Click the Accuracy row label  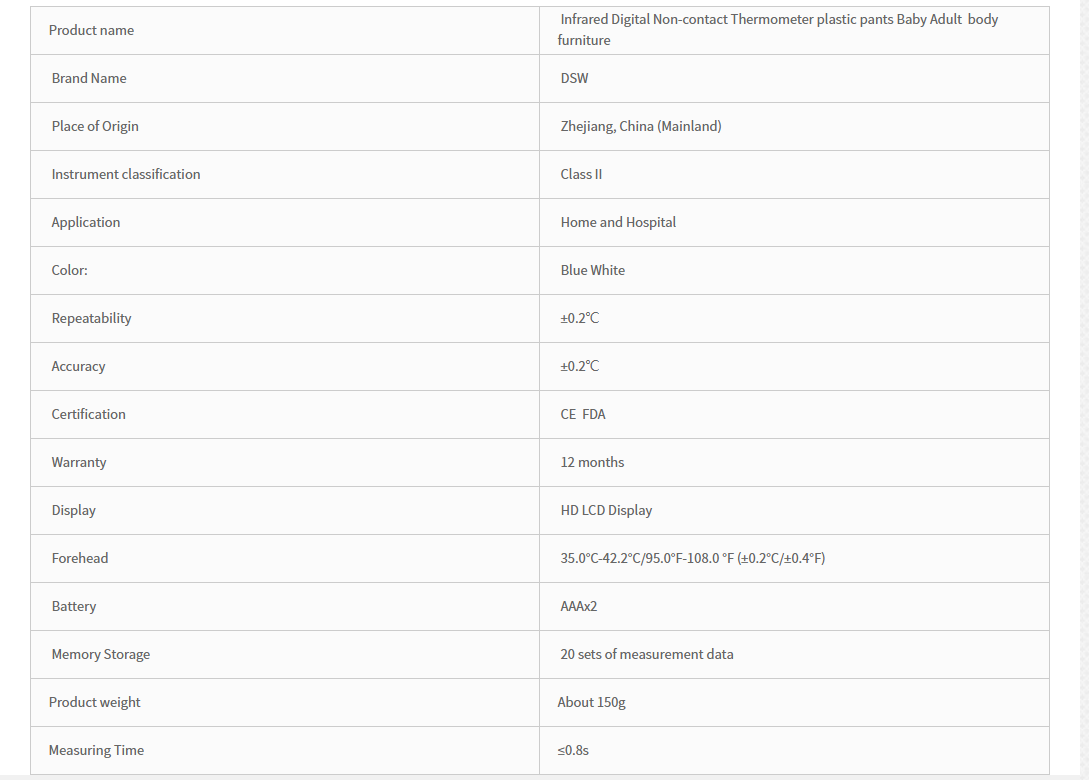point(78,366)
